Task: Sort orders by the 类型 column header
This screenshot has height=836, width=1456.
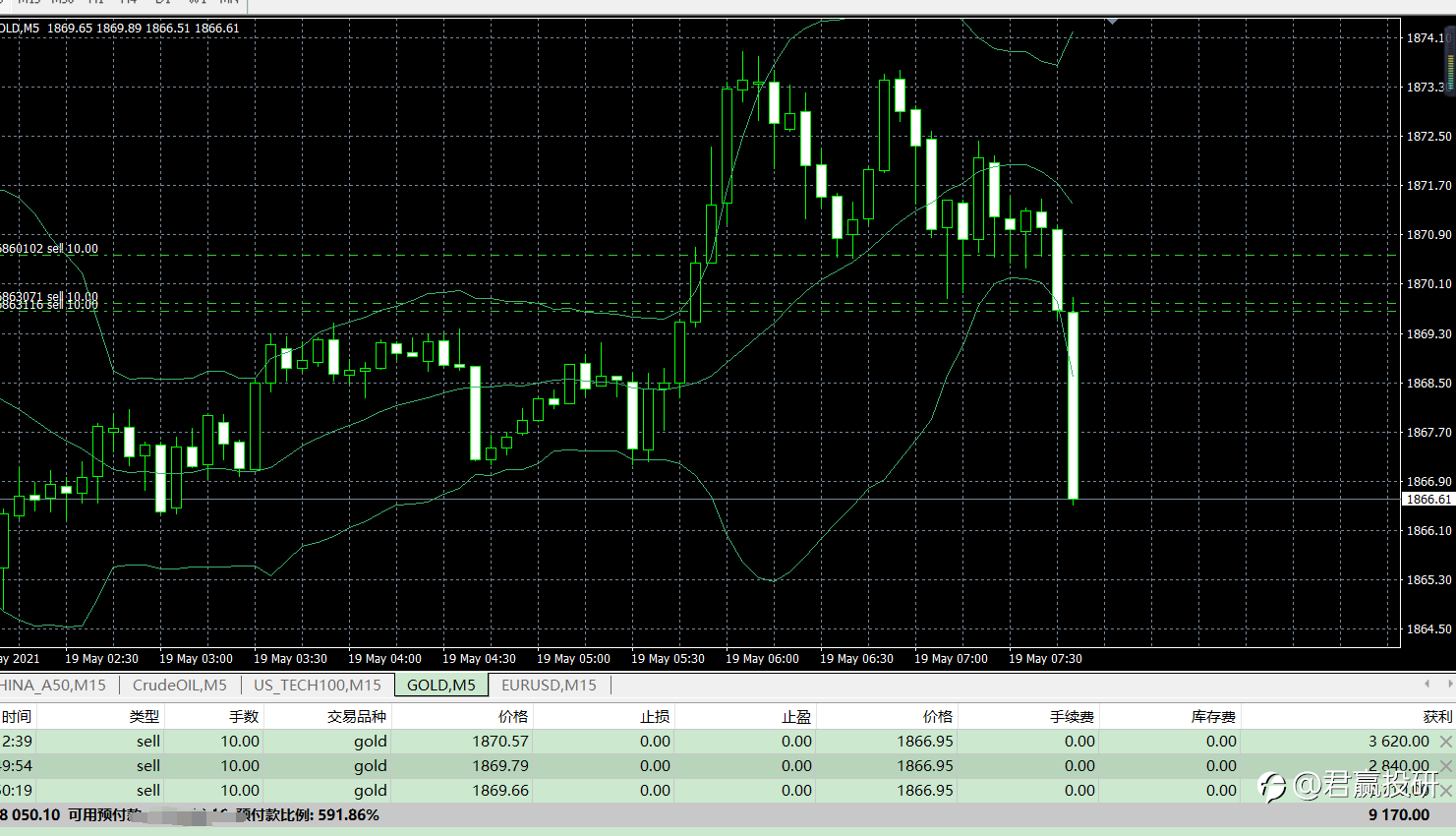Action: pyautogui.click(x=145, y=716)
